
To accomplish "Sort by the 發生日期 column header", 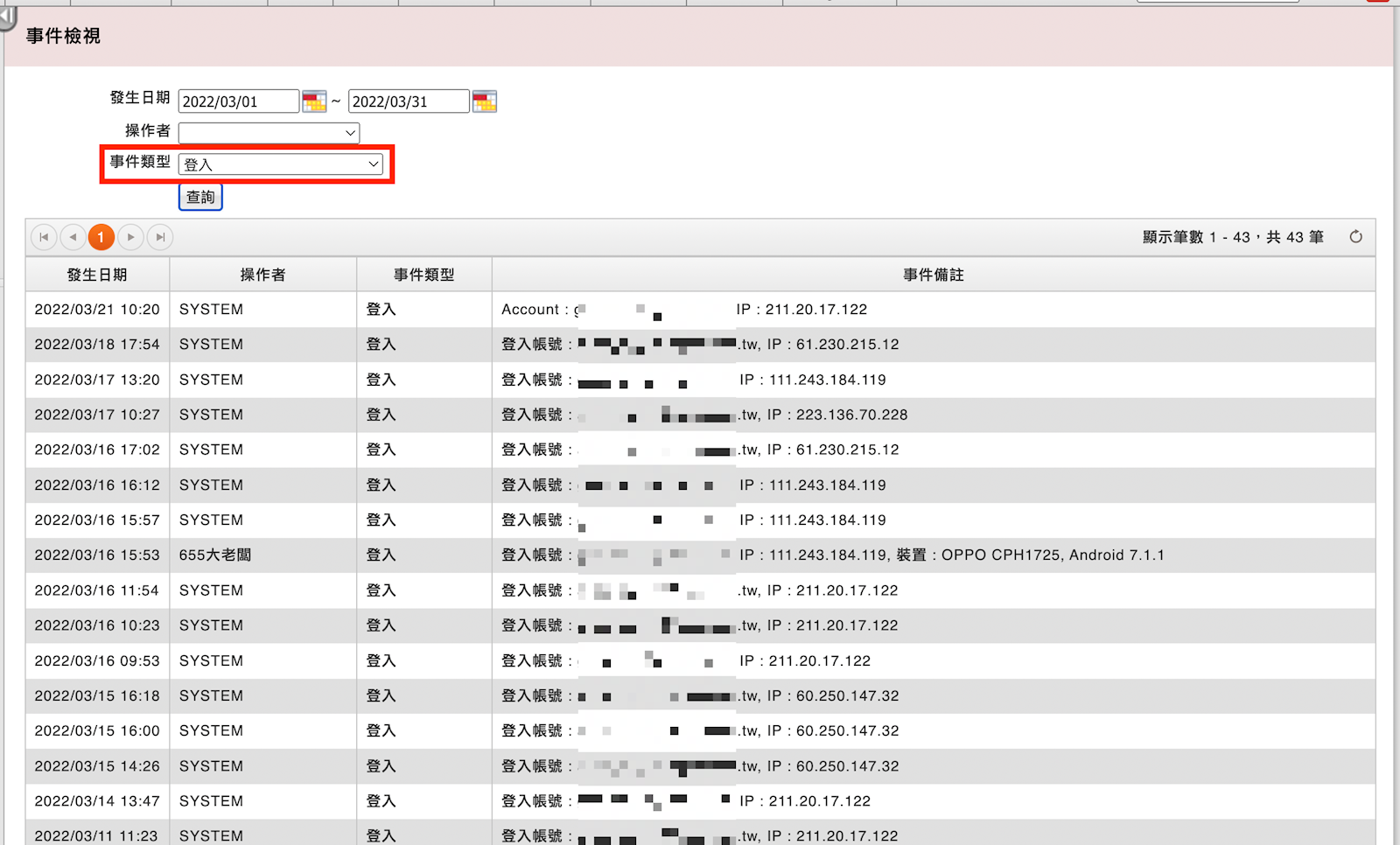I will (x=97, y=275).
